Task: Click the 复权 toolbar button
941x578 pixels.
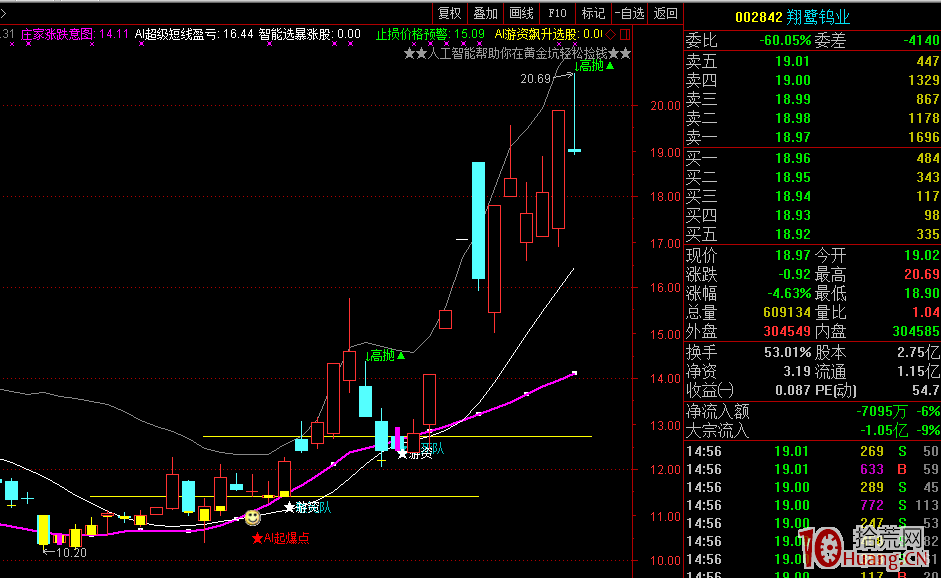Action: [449, 13]
